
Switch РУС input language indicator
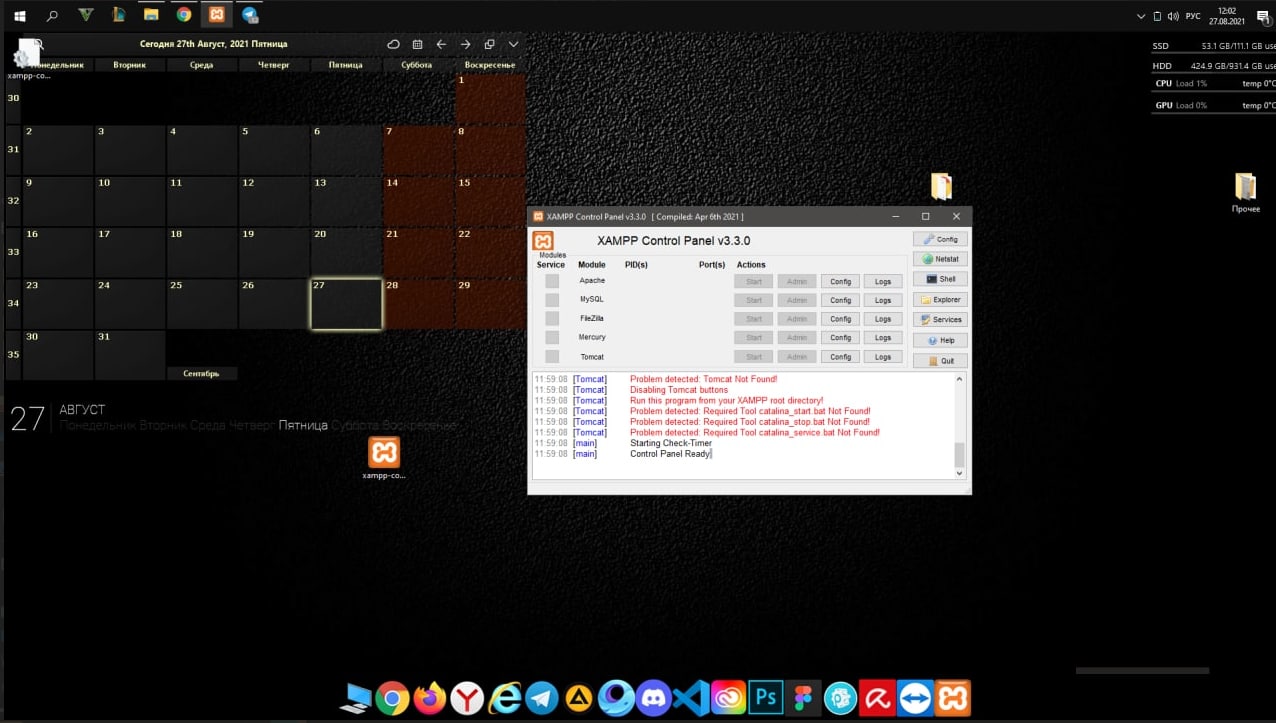(1192, 16)
